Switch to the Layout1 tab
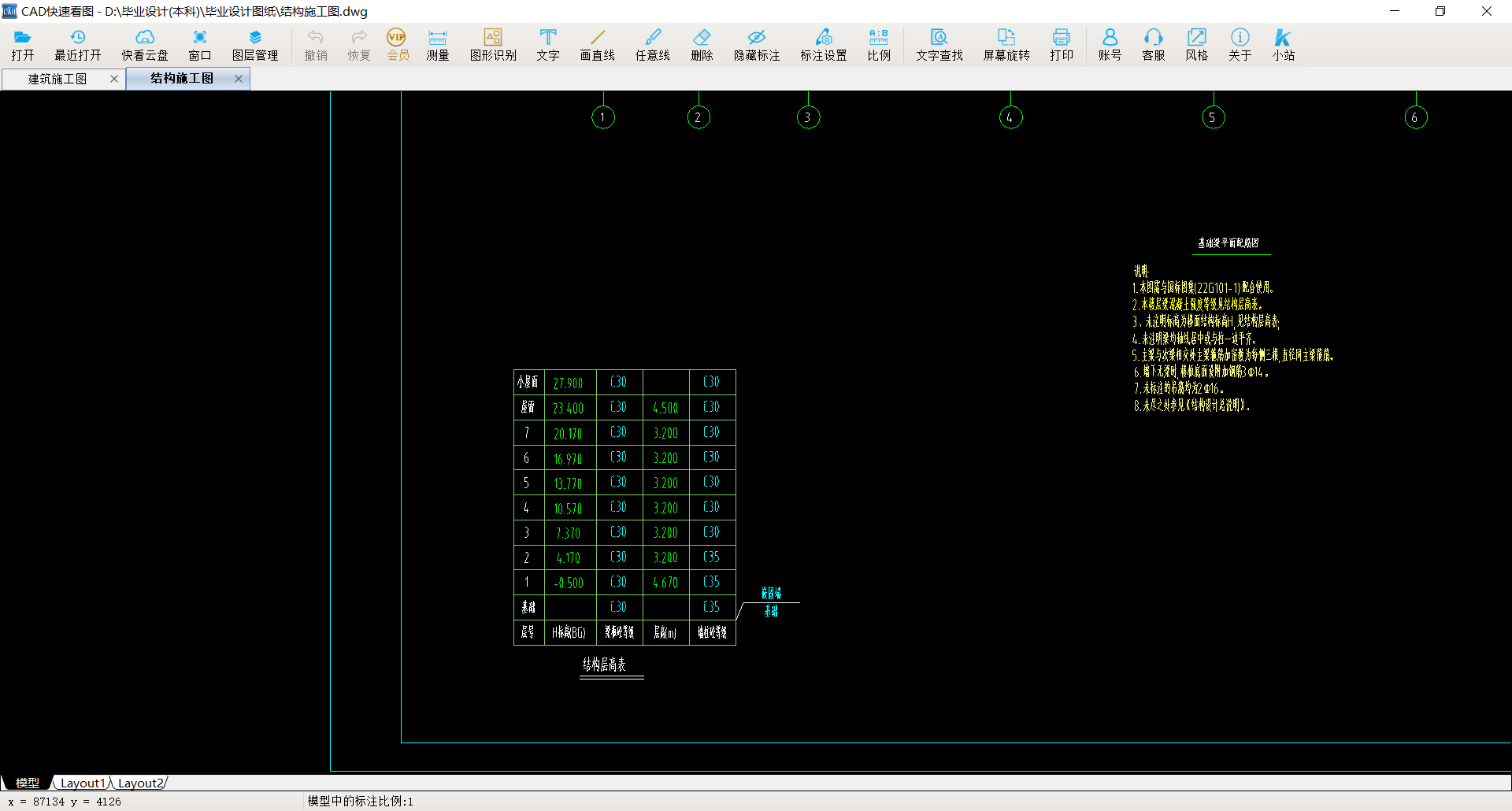This screenshot has width=1512, height=811. 81,783
